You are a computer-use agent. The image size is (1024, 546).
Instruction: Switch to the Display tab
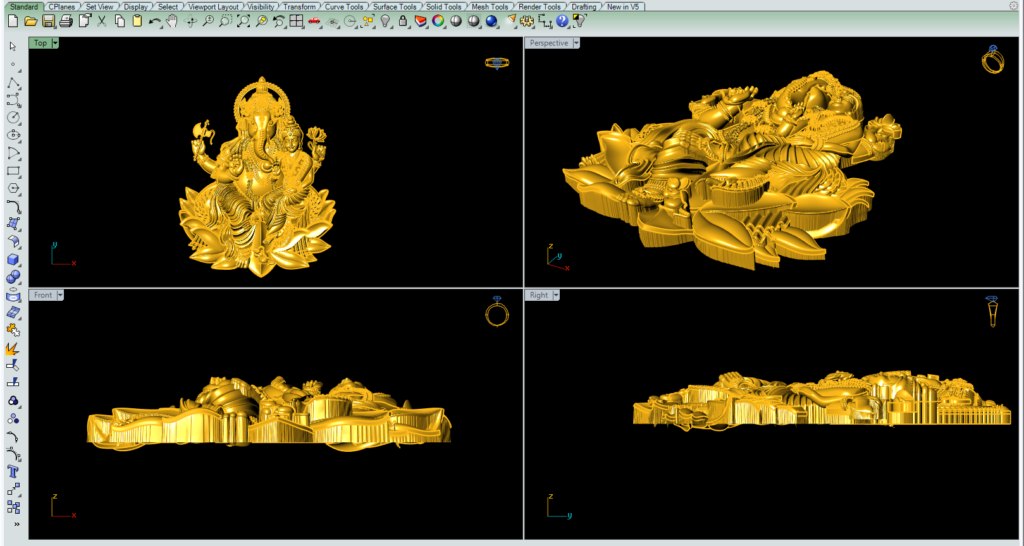[136, 7]
